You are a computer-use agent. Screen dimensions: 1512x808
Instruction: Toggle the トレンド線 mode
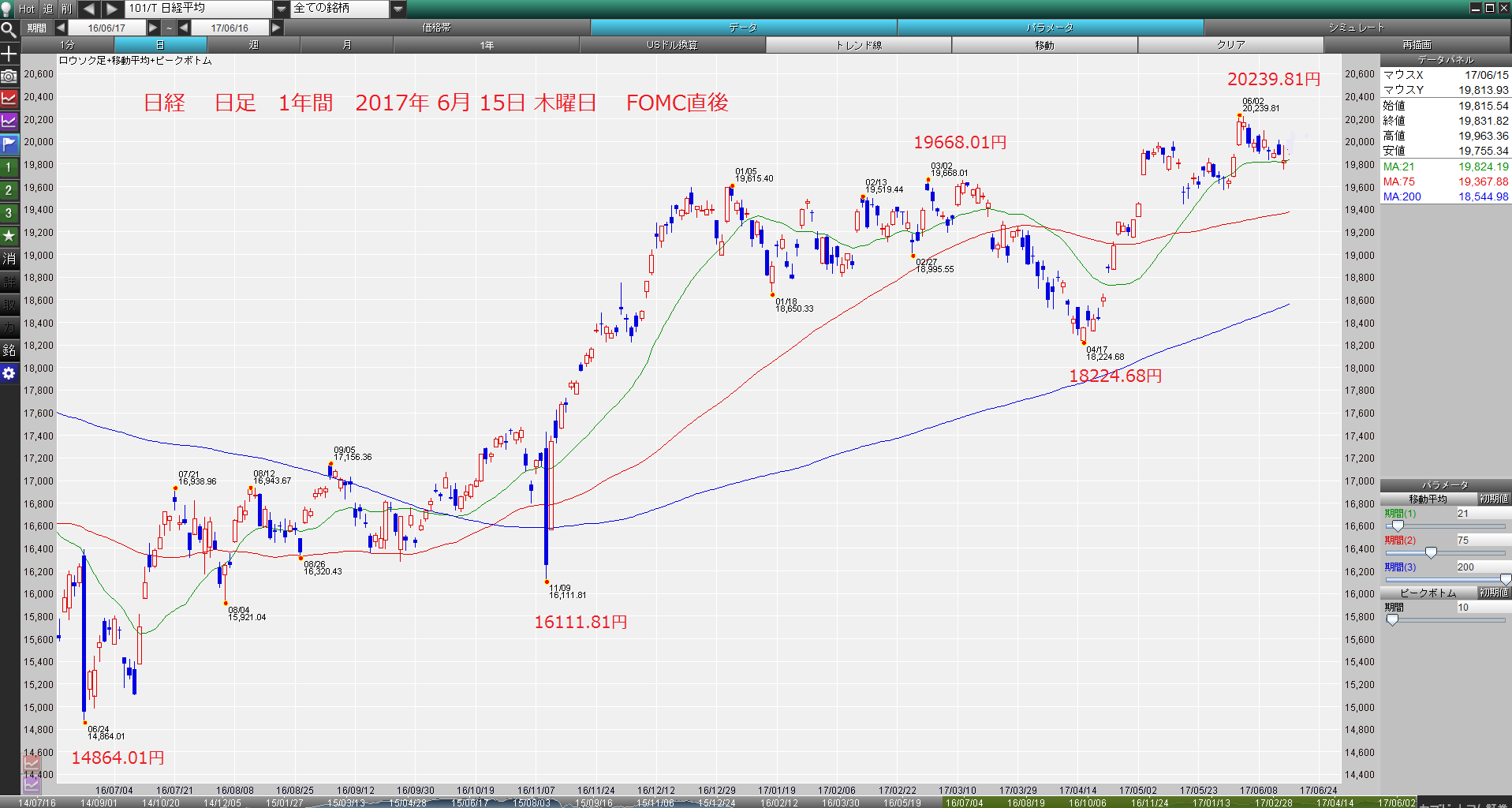click(x=858, y=45)
